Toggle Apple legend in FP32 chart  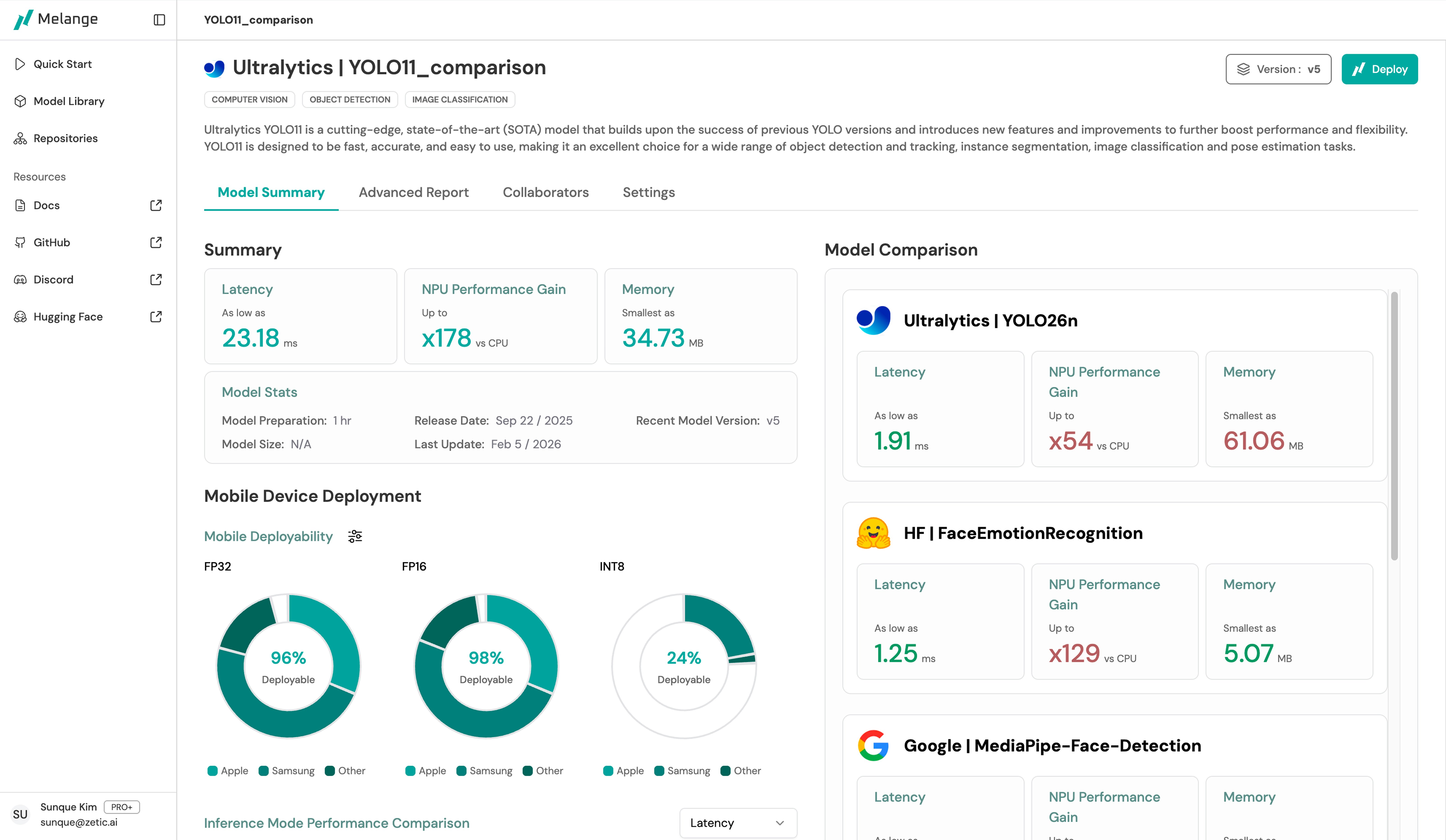(x=228, y=771)
